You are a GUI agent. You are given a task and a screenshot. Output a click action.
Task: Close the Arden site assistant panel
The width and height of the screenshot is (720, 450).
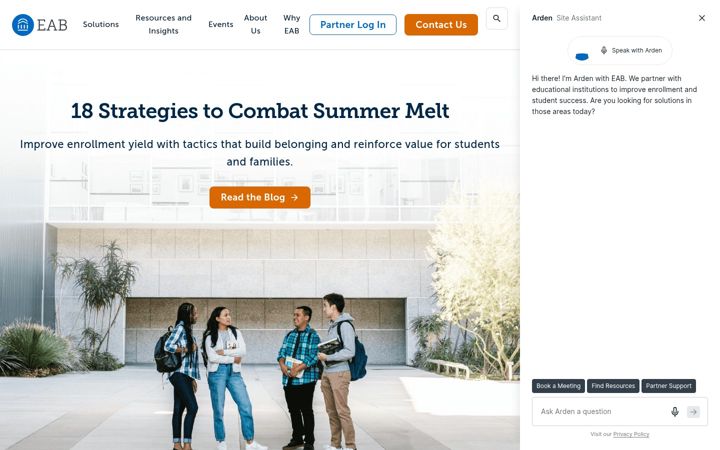coord(702,18)
